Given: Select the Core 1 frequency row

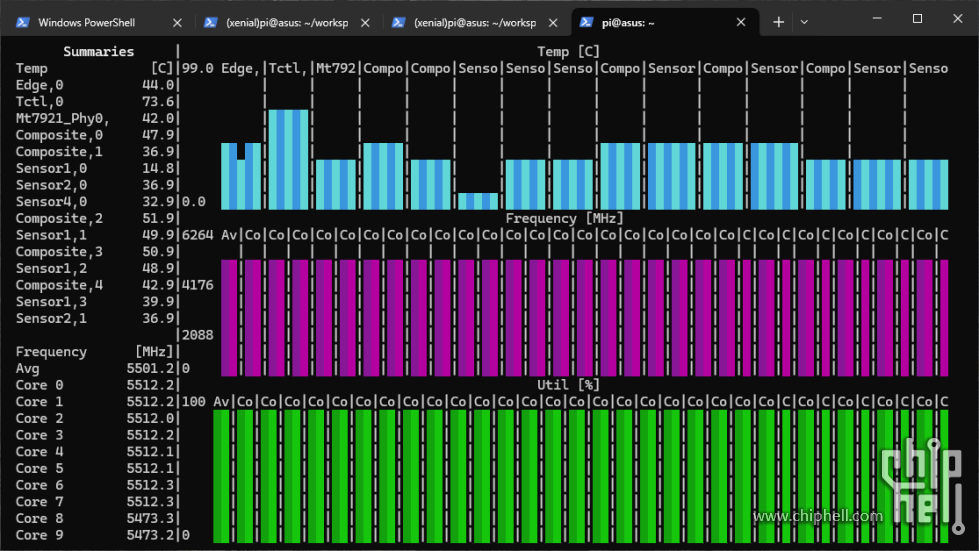Looking at the screenshot, I should [x=95, y=402].
